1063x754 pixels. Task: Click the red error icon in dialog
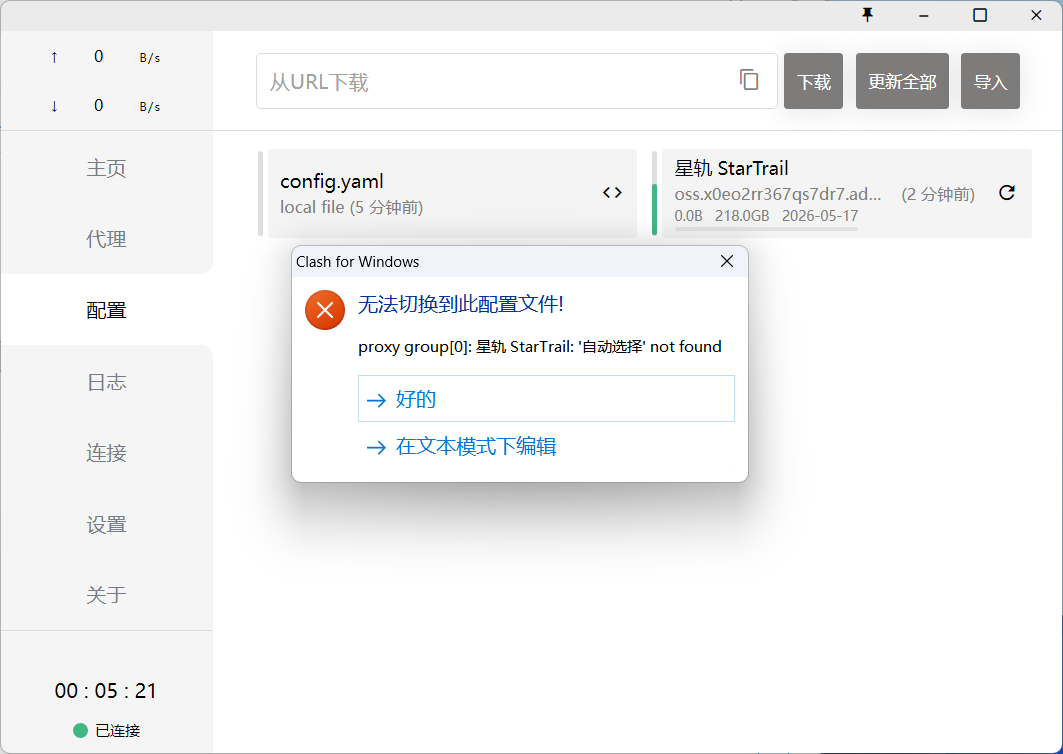[x=325, y=310]
